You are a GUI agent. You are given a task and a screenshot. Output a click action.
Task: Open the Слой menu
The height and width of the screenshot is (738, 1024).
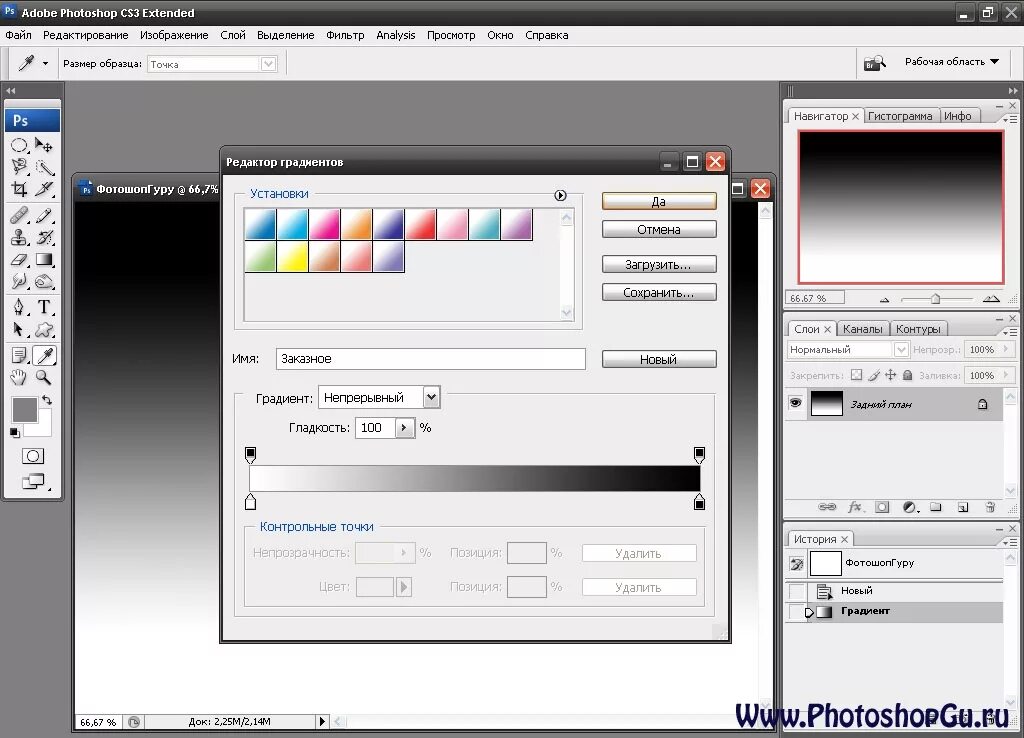pyautogui.click(x=232, y=35)
